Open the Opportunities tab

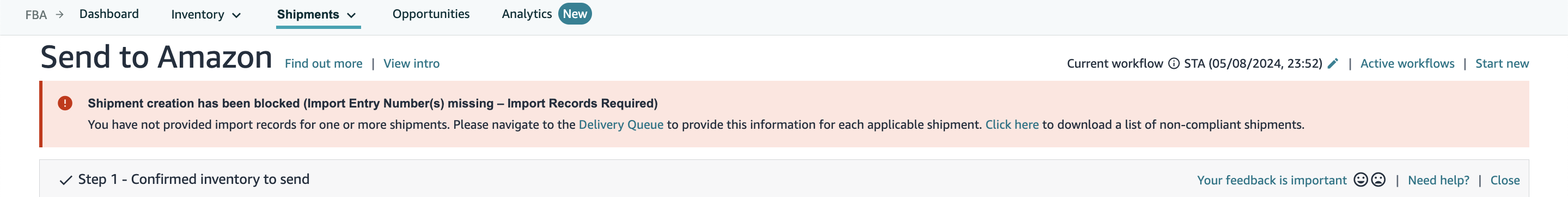(431, 14)
